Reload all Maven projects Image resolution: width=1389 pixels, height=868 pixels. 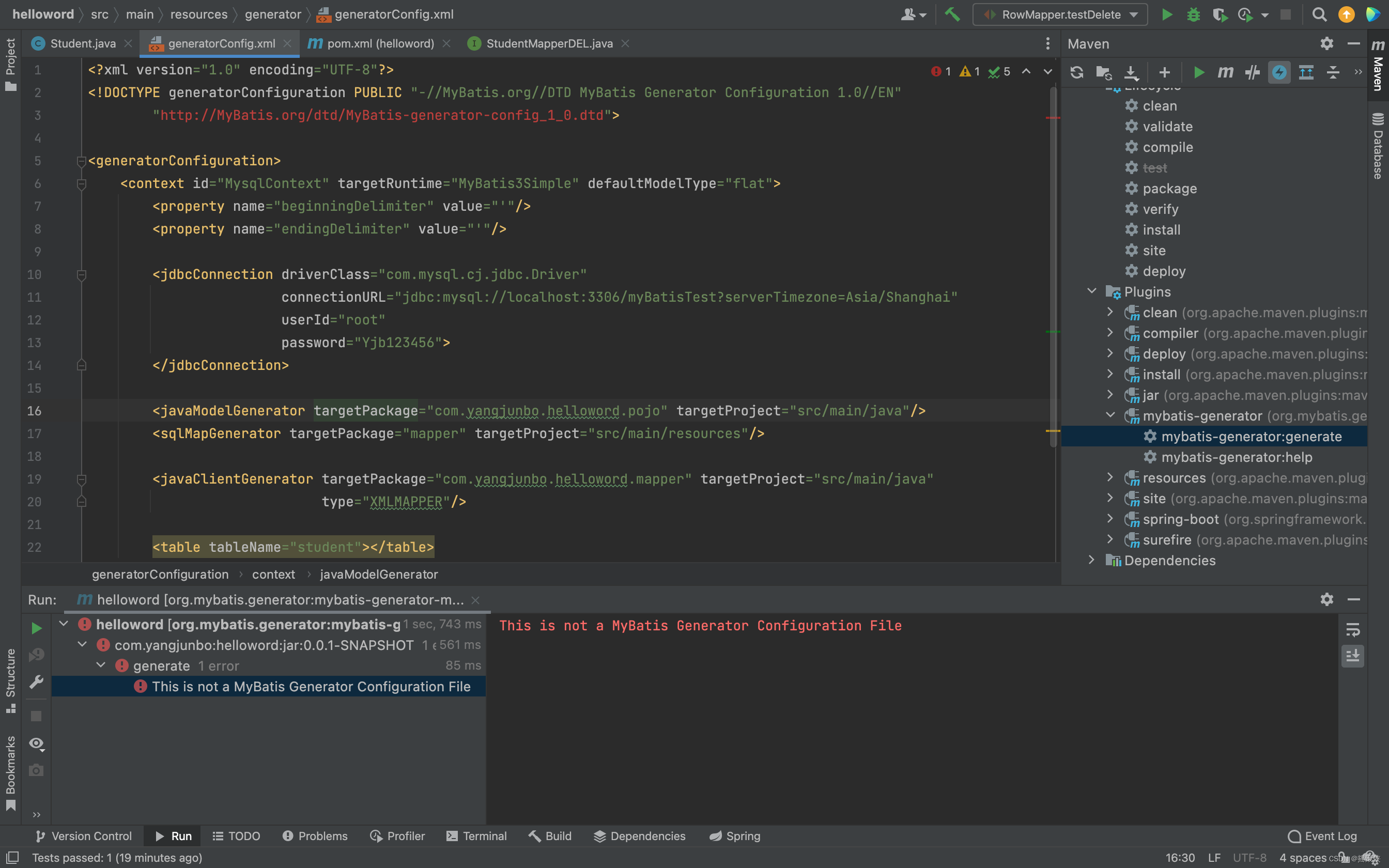[1076, 72]
